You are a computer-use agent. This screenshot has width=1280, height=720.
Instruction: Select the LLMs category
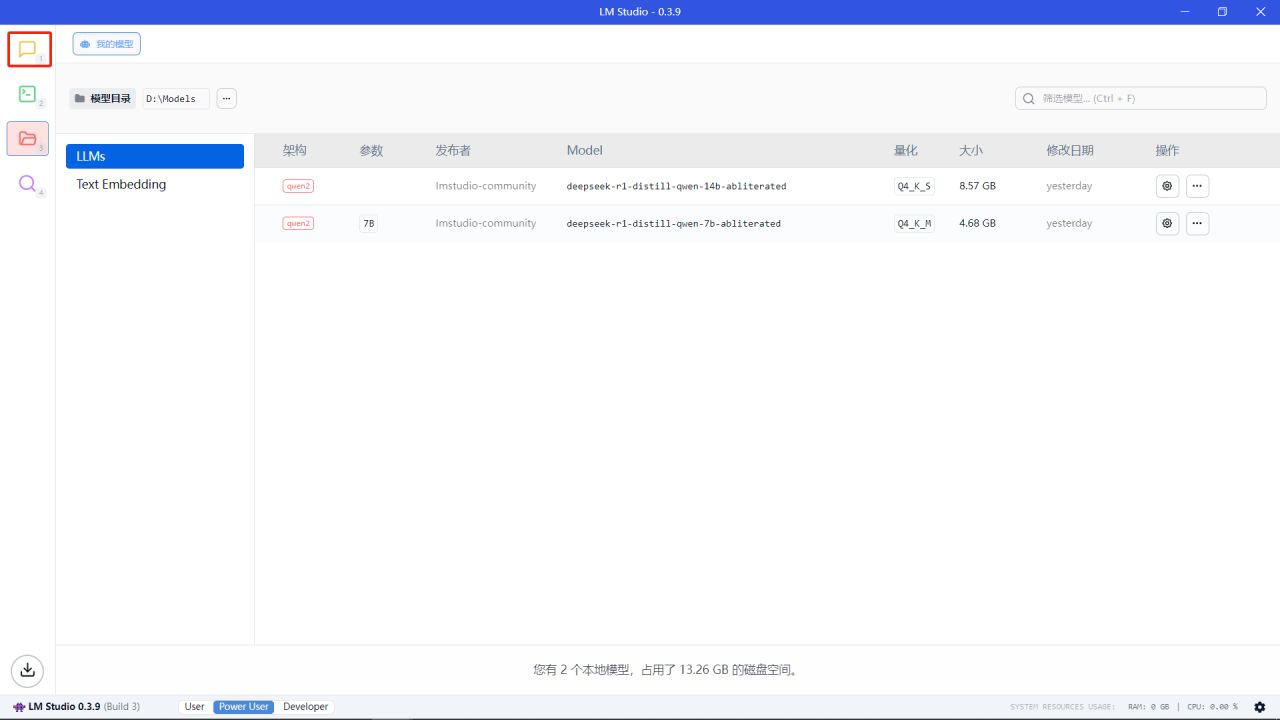pyautogui.click(x=155, y=156)
